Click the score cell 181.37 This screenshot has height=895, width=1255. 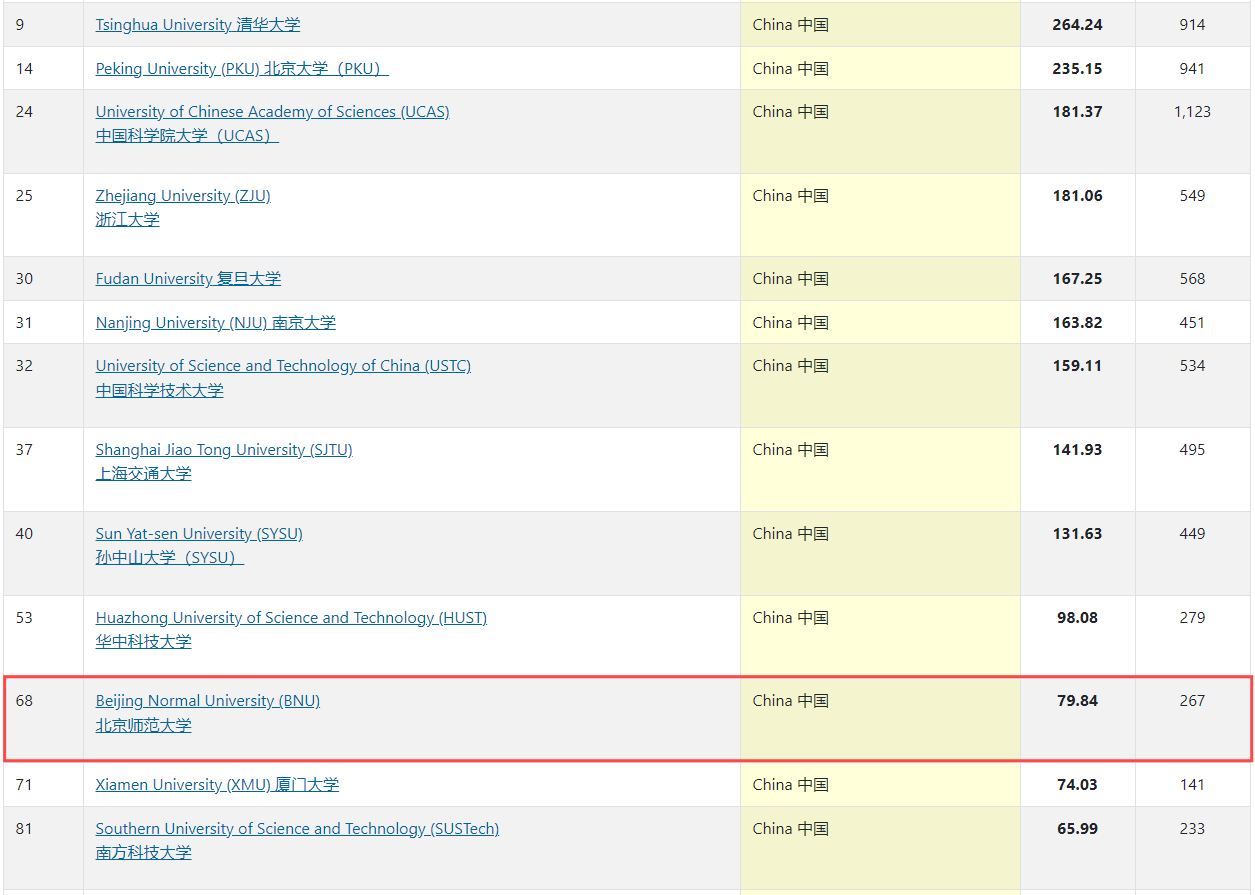coord(1077,112)
